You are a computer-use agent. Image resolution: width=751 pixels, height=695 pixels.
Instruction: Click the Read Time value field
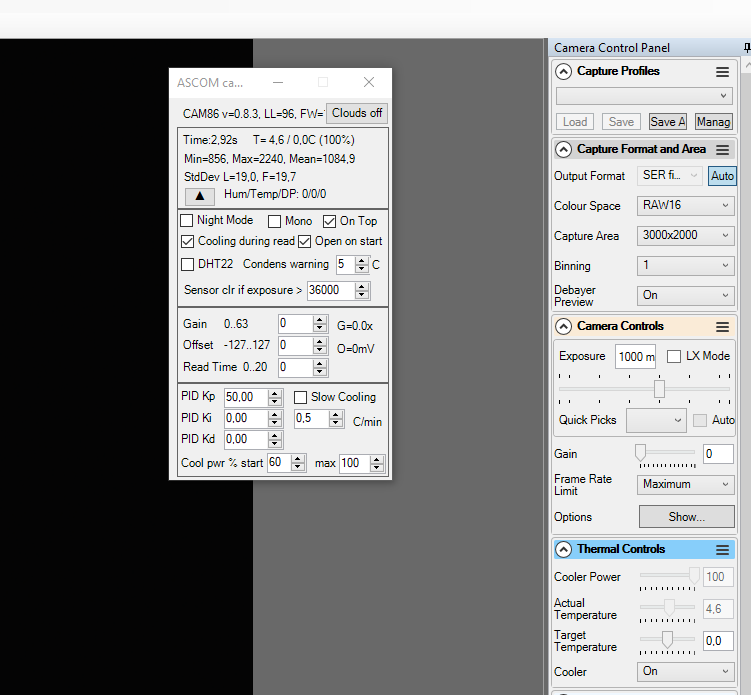point(296,367)
